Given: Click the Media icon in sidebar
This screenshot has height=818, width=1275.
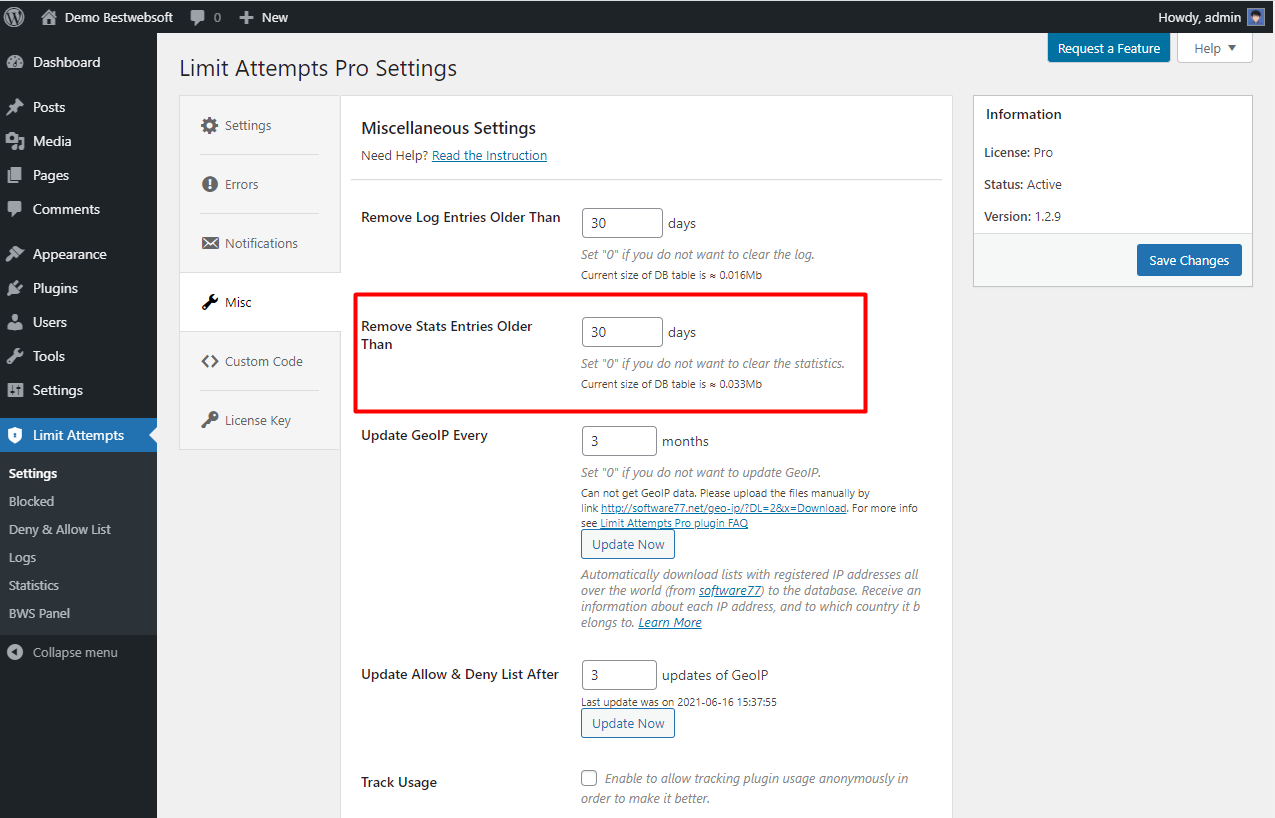Looking at the screenshot, I should (x=15, y=141).
